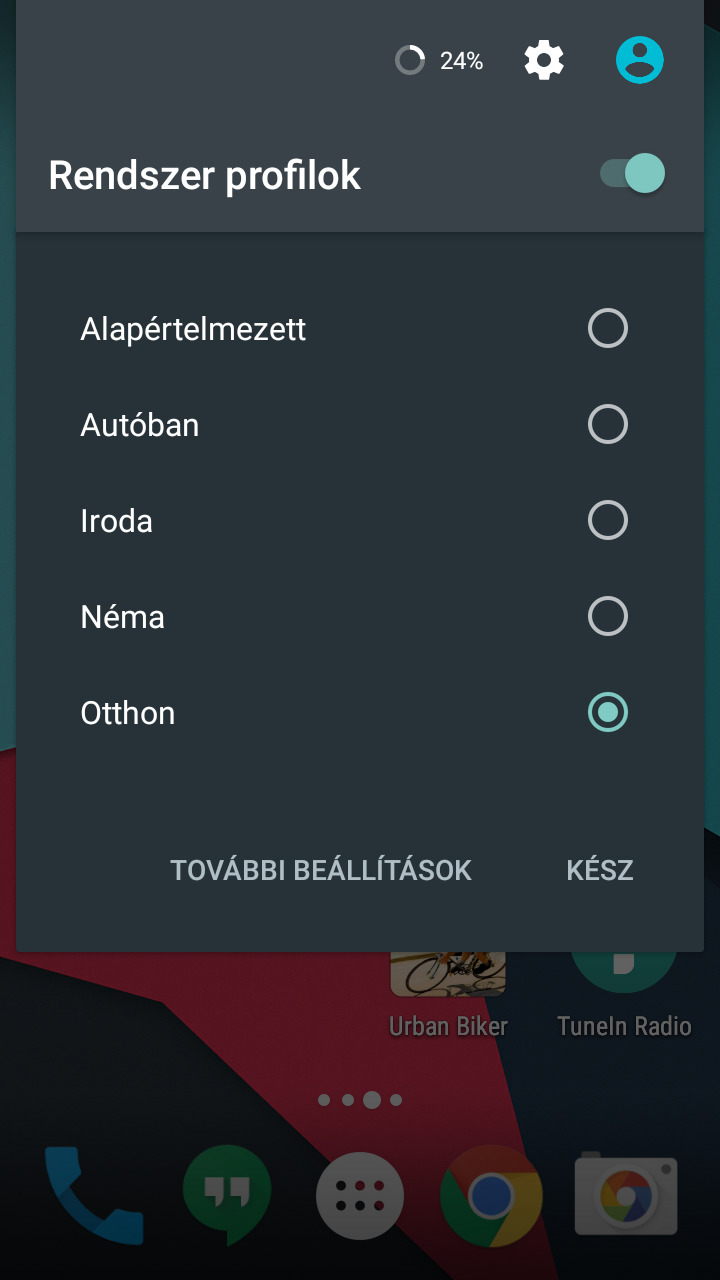Tap the user profile avatar icon
Screen dimensions: 720x1280
(640, 61)
